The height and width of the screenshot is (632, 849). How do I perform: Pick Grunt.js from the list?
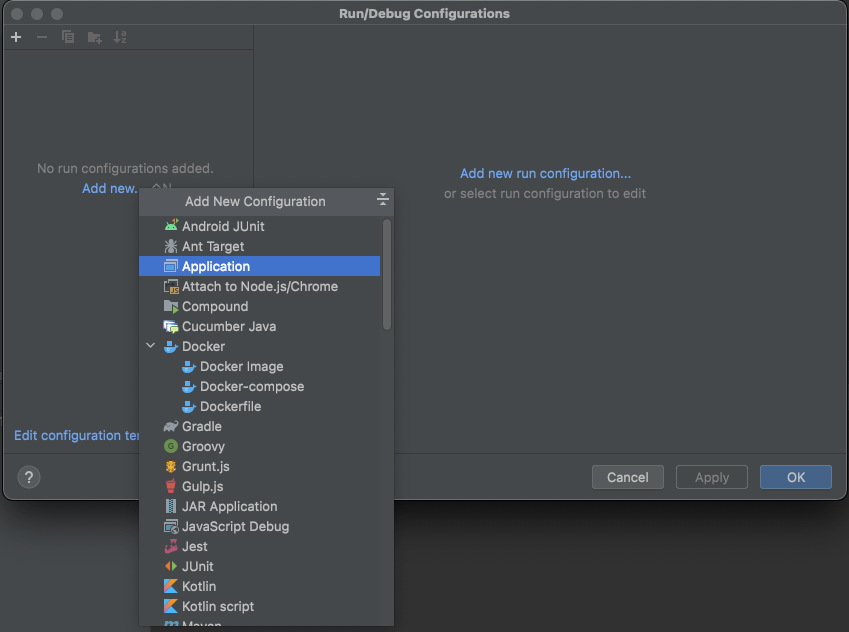tap(260, 466)
